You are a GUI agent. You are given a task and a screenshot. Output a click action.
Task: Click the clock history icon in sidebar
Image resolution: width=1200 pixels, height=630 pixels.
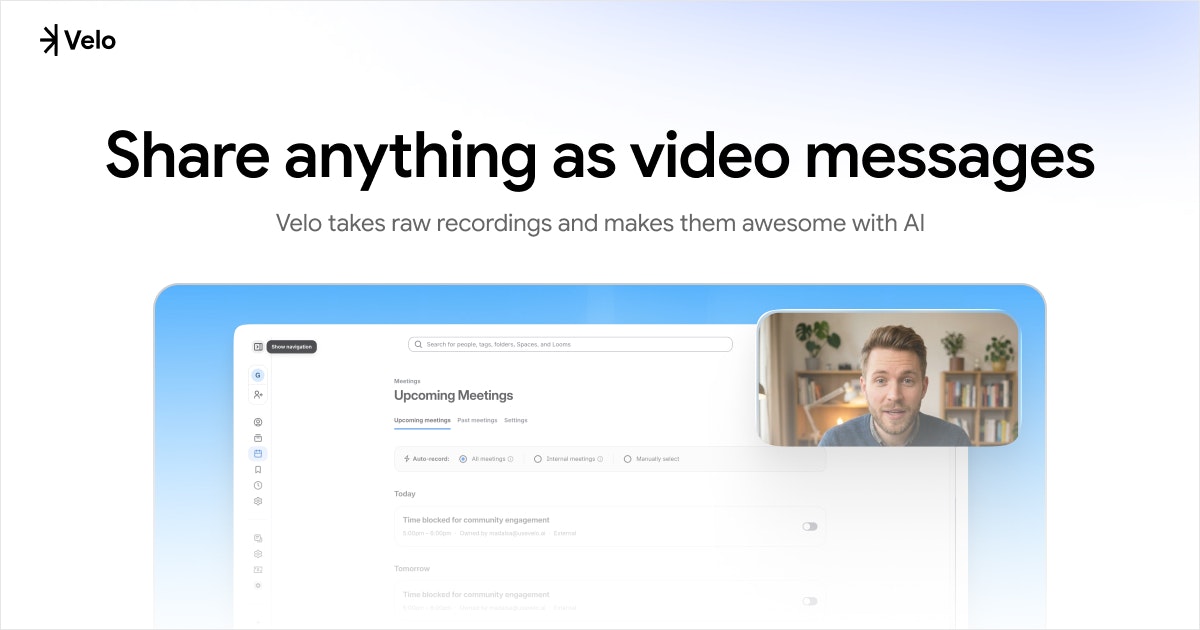pos(258,485)
